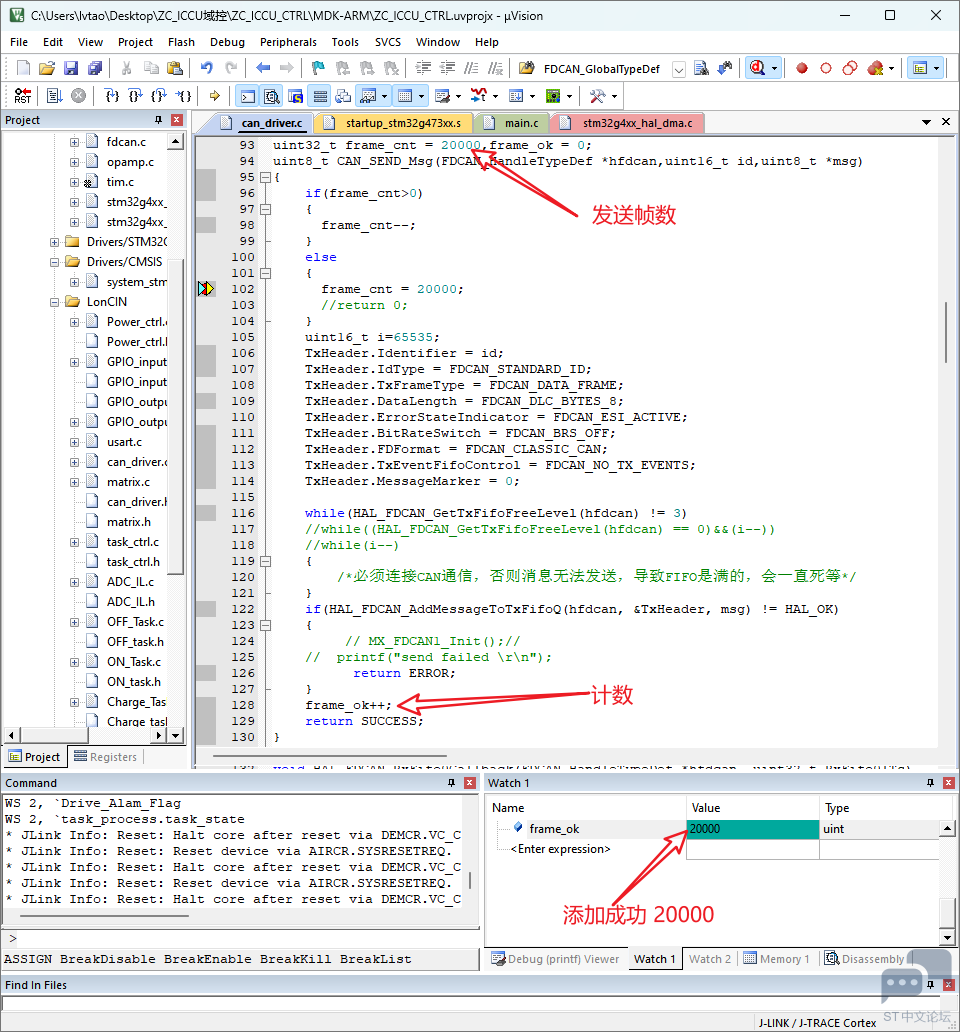This screenshot has height=1032, width=960.
Task: Click the Step into icon
Action: click(x=112, y=96)
